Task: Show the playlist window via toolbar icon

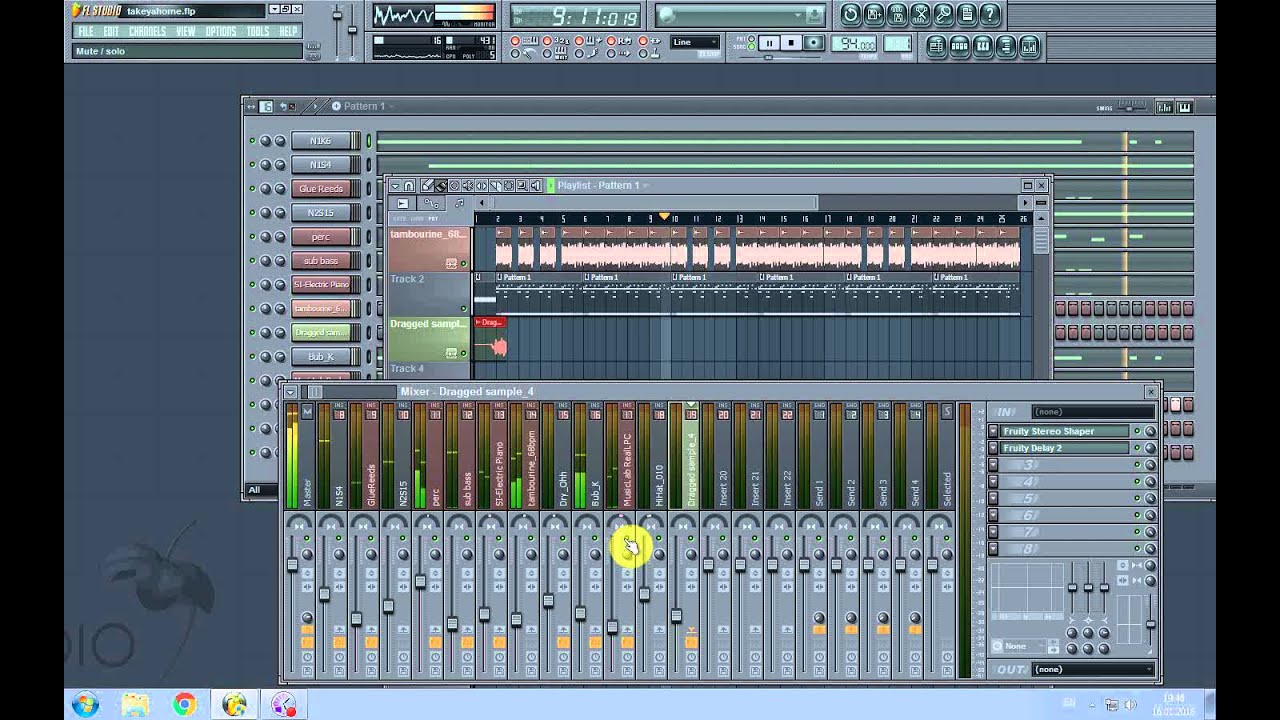Action: [937, 46]
